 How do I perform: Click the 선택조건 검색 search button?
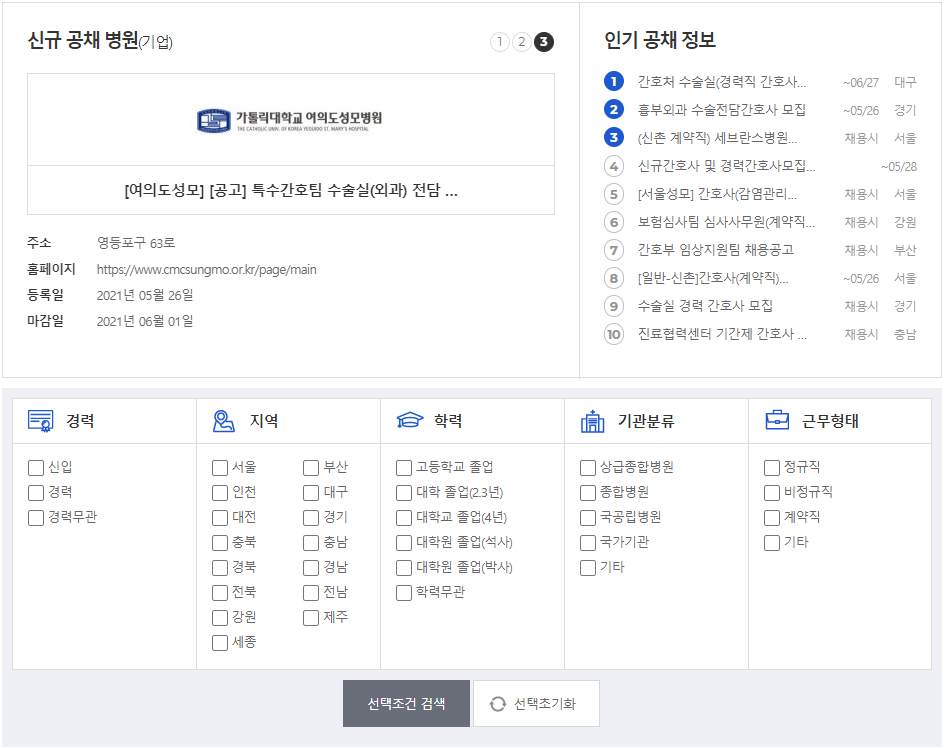406,703
